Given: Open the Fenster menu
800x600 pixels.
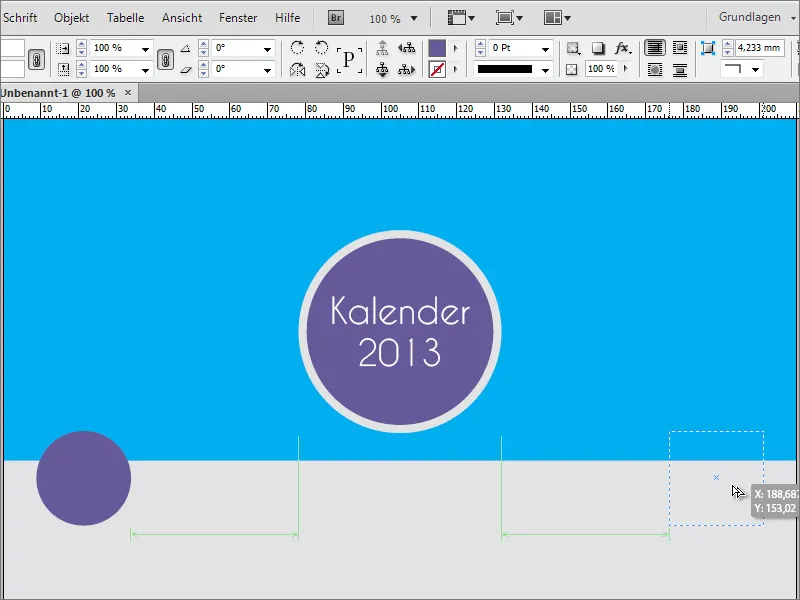Looking at the screenshot, I should [x=238, y=18].
